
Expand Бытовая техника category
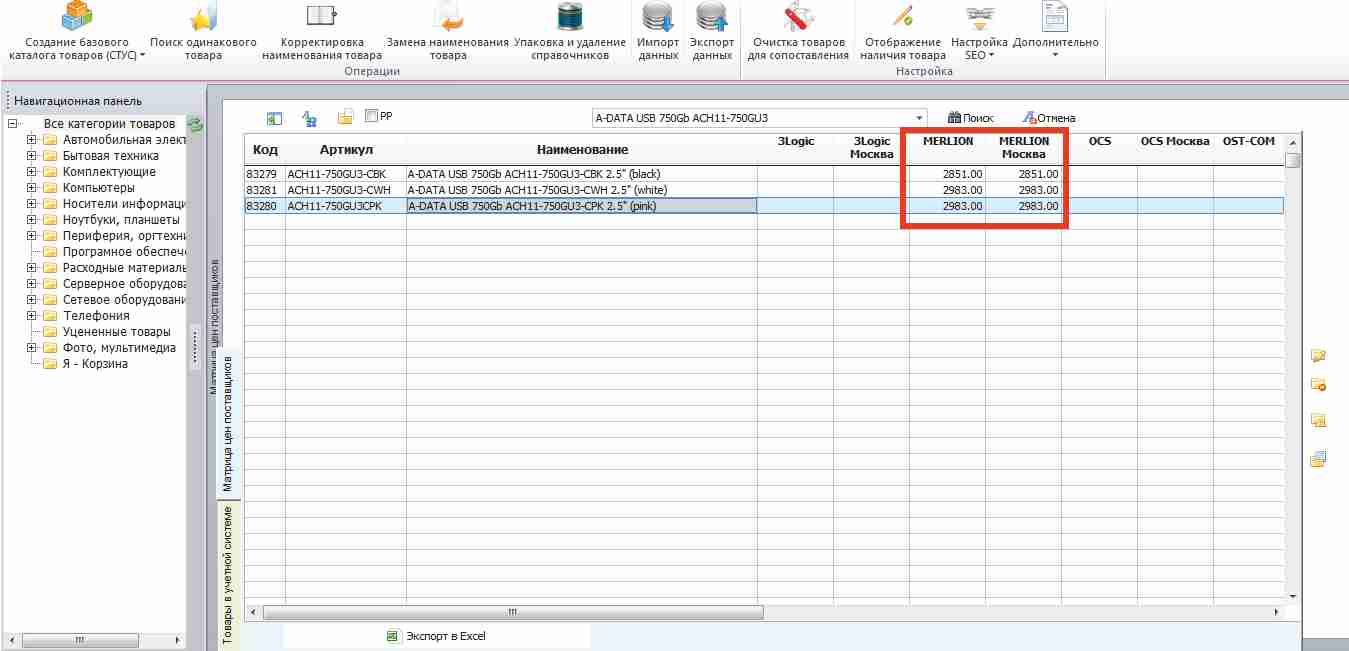(32, 156)
